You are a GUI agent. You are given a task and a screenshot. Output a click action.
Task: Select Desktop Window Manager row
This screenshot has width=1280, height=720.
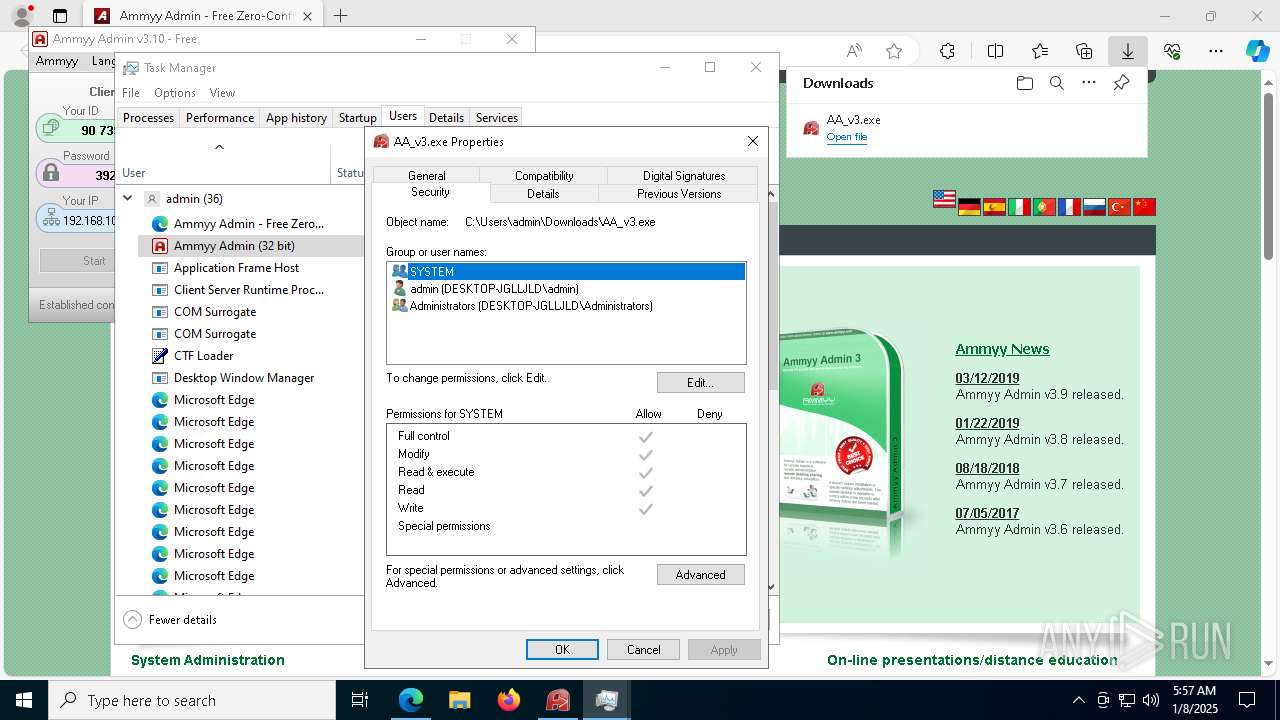[251, 377]
